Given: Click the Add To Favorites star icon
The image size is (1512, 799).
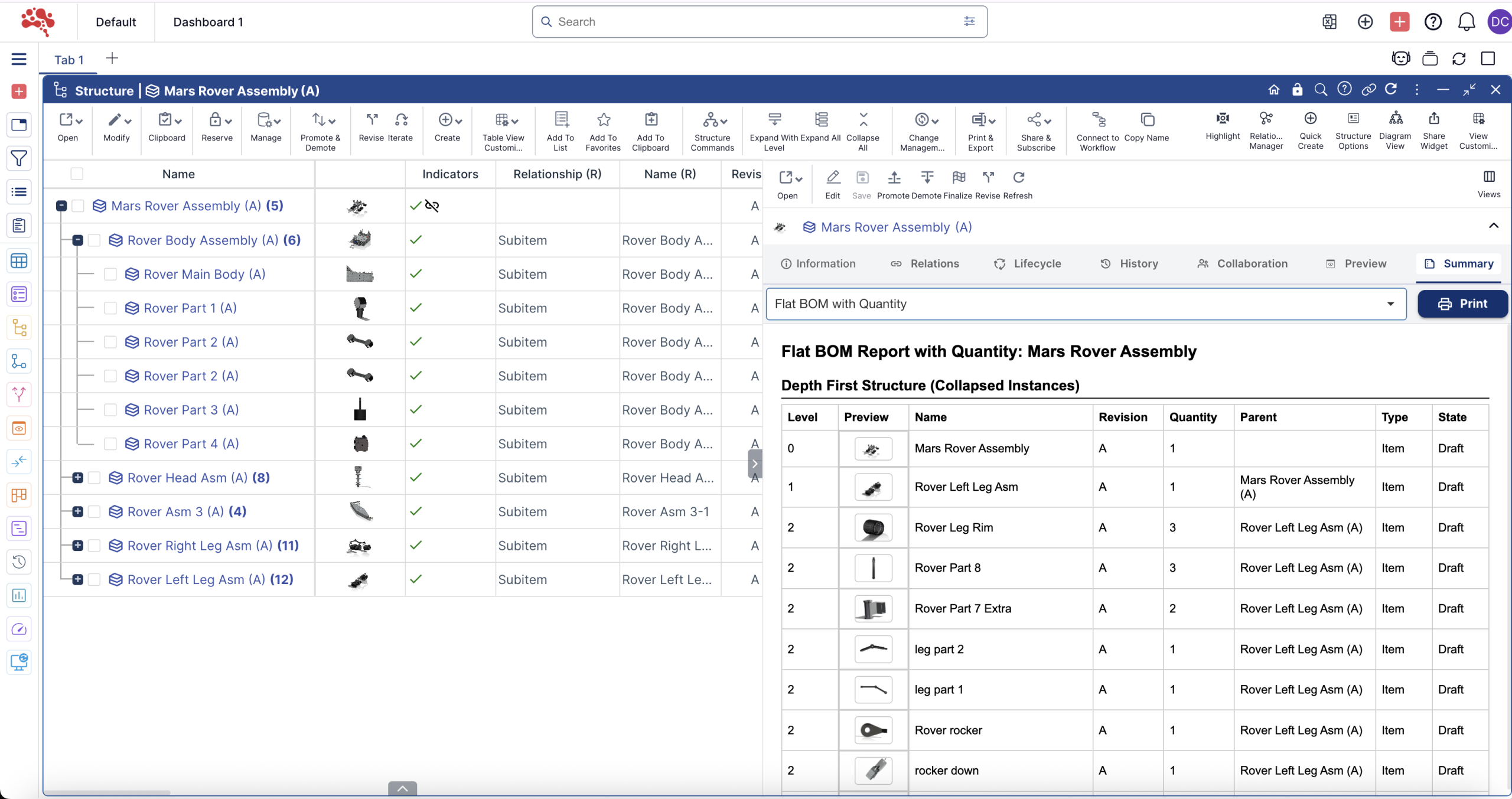Looking at the screenshot, I should [x=603, y=120].
